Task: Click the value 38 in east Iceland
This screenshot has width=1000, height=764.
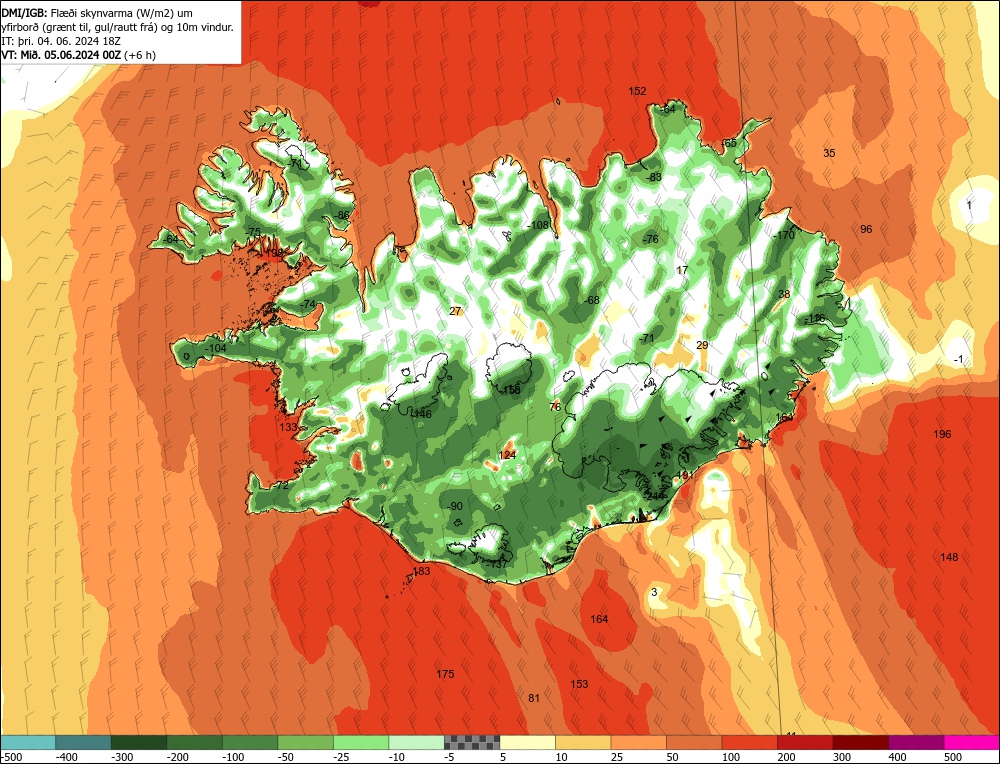Action: pyautogui.click(x=784, y=294)
